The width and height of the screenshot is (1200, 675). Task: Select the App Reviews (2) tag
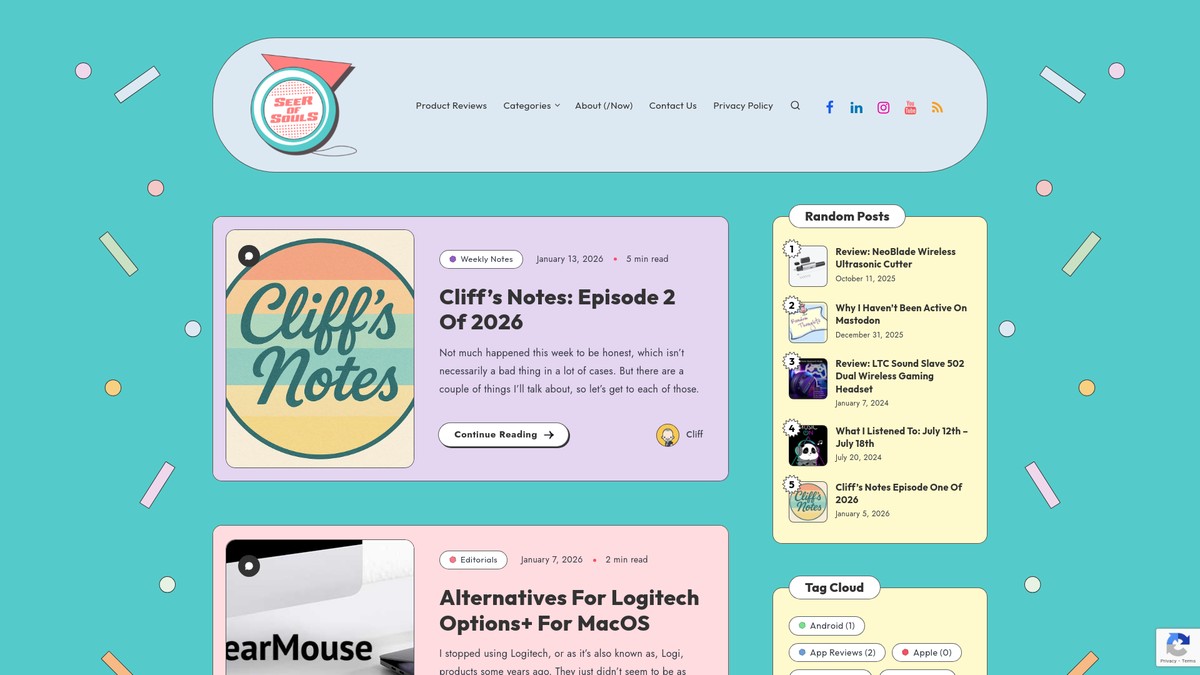[836, 653]
